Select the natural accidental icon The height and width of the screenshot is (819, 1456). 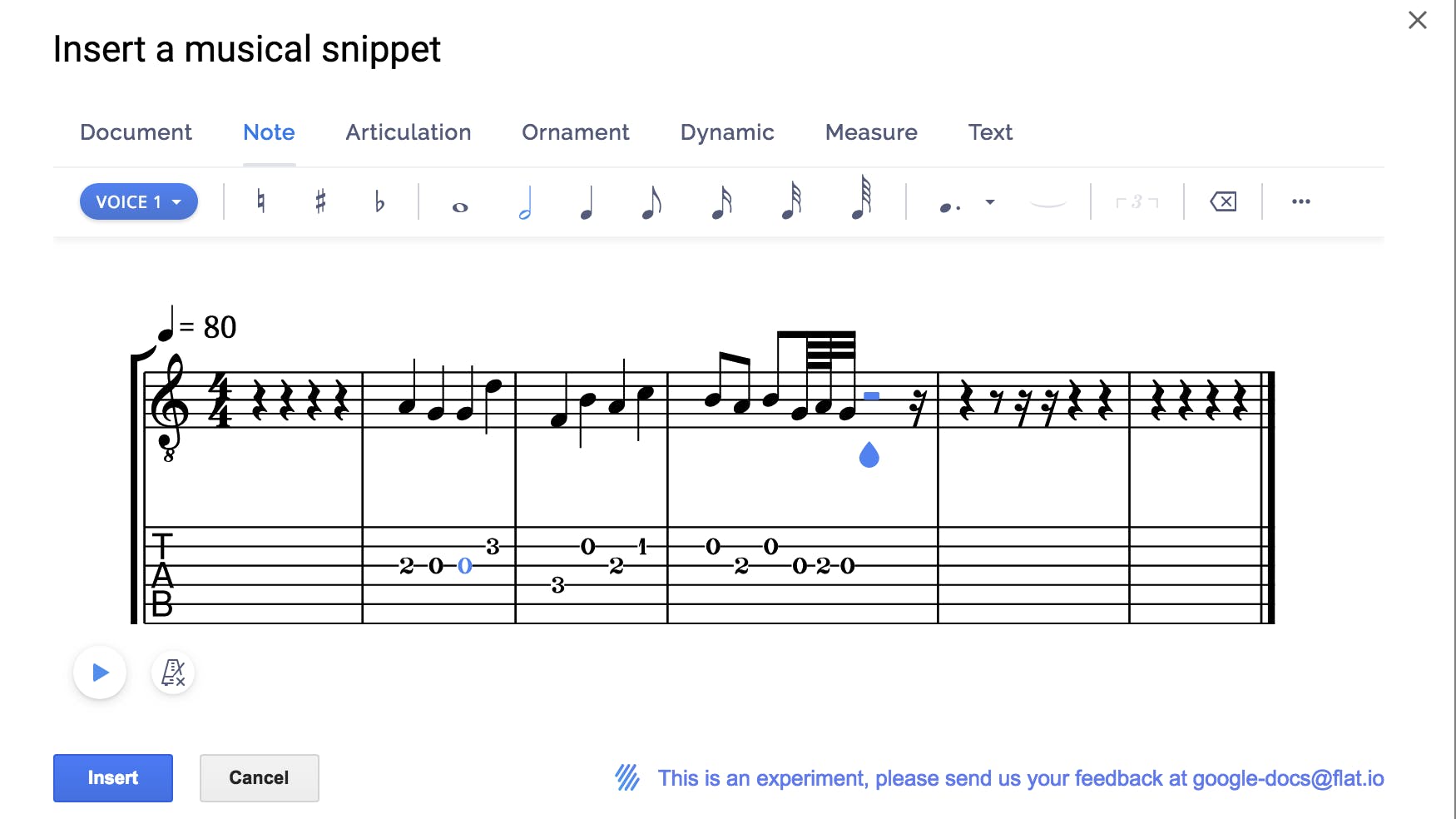click(261, 201)
